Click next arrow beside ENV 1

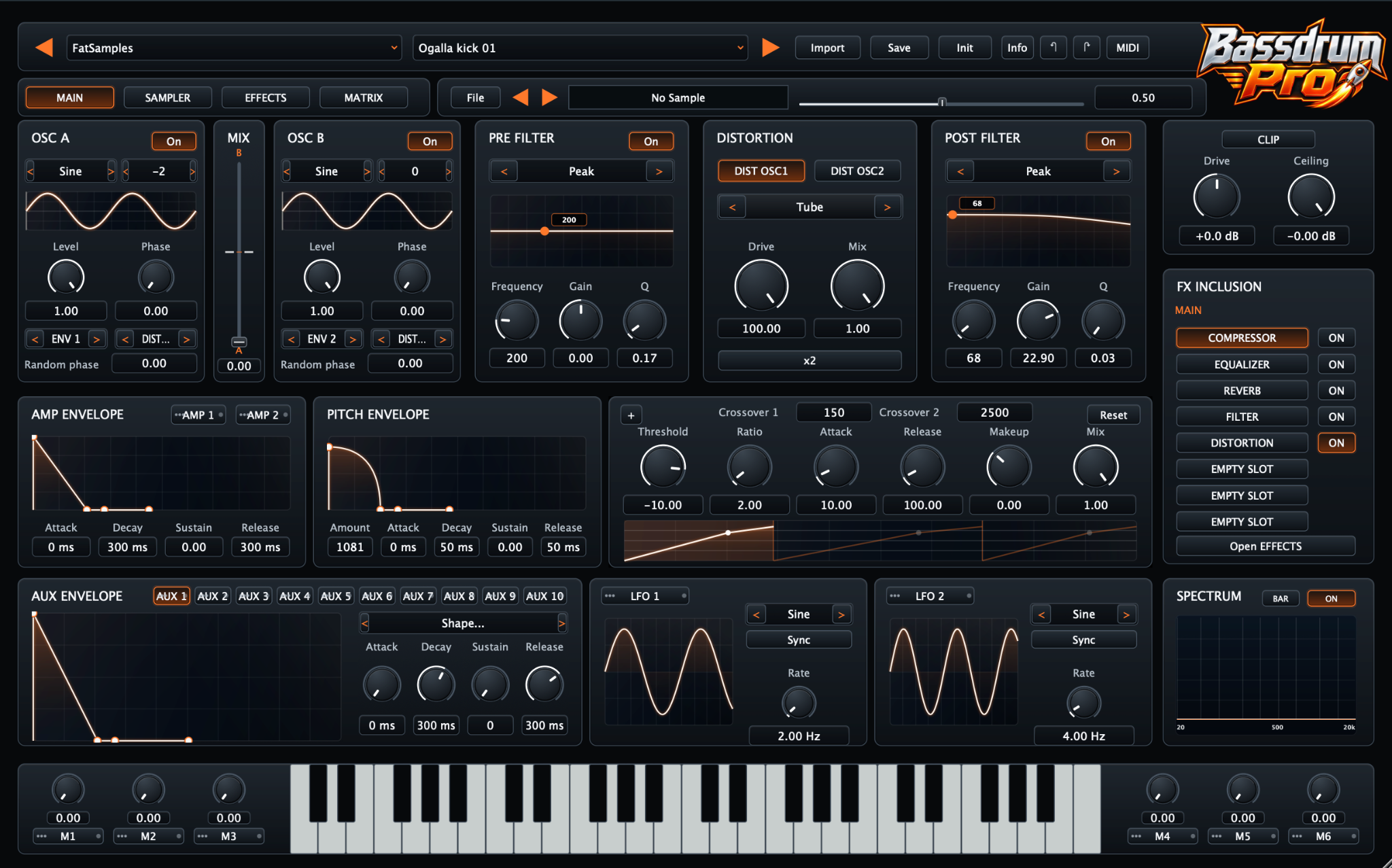point(97,338)
